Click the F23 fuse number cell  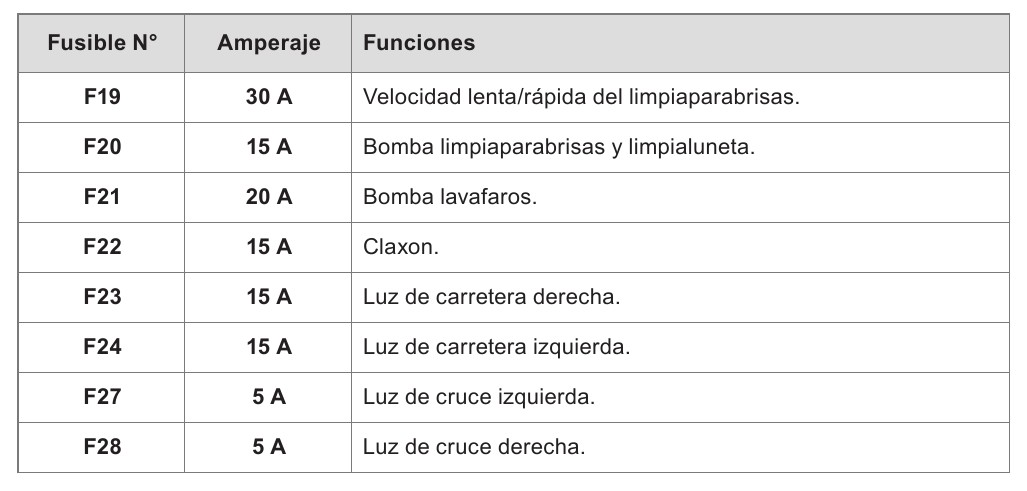coord(101,298)
